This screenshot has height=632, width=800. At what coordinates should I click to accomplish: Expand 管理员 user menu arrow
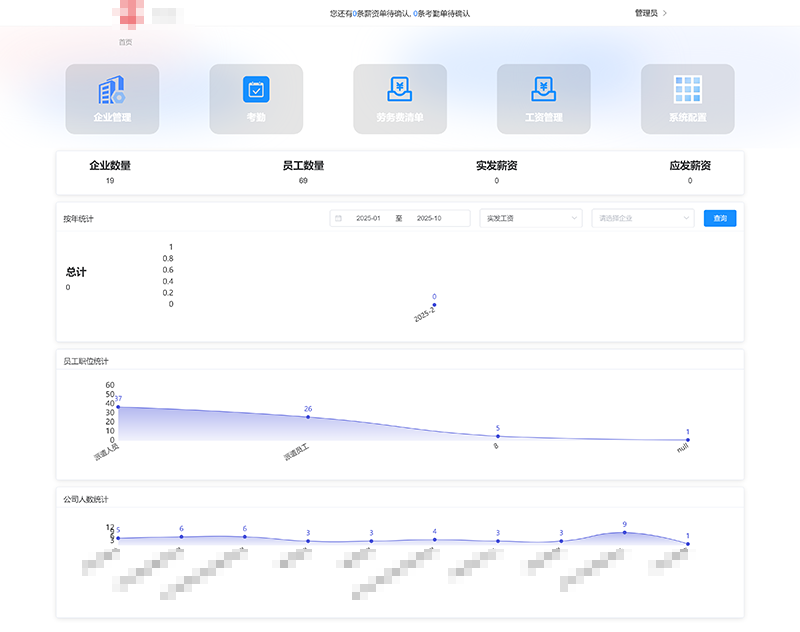[665, 13]
